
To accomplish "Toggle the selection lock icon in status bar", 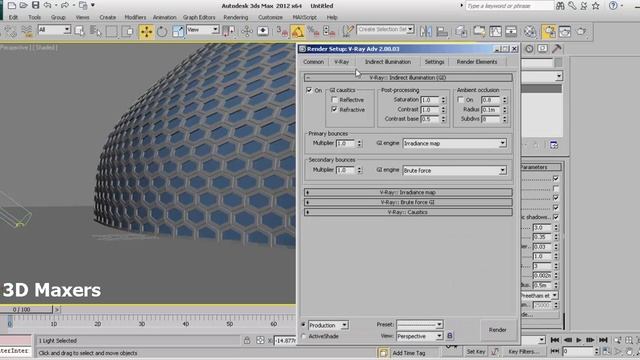I will tap(247, 340).
